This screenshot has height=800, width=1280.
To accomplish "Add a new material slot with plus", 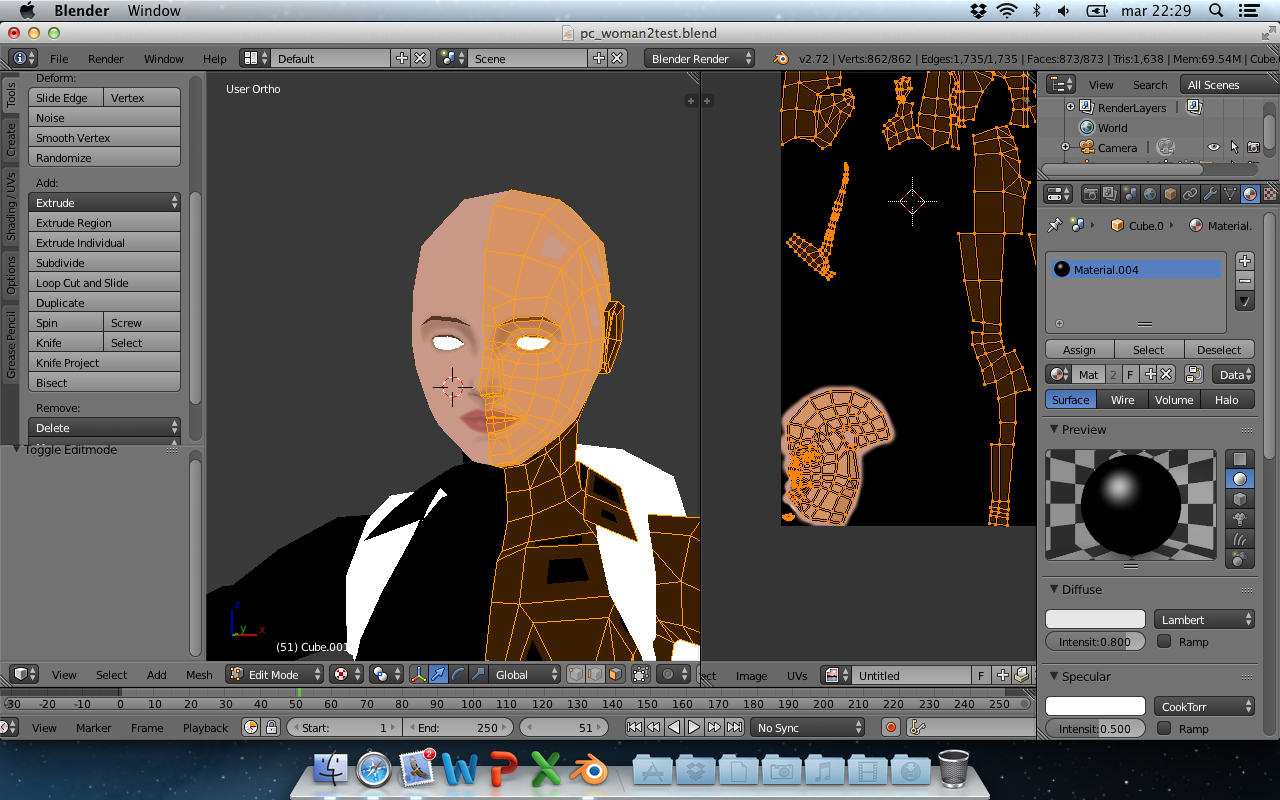I will click(x=1244, y=261).
